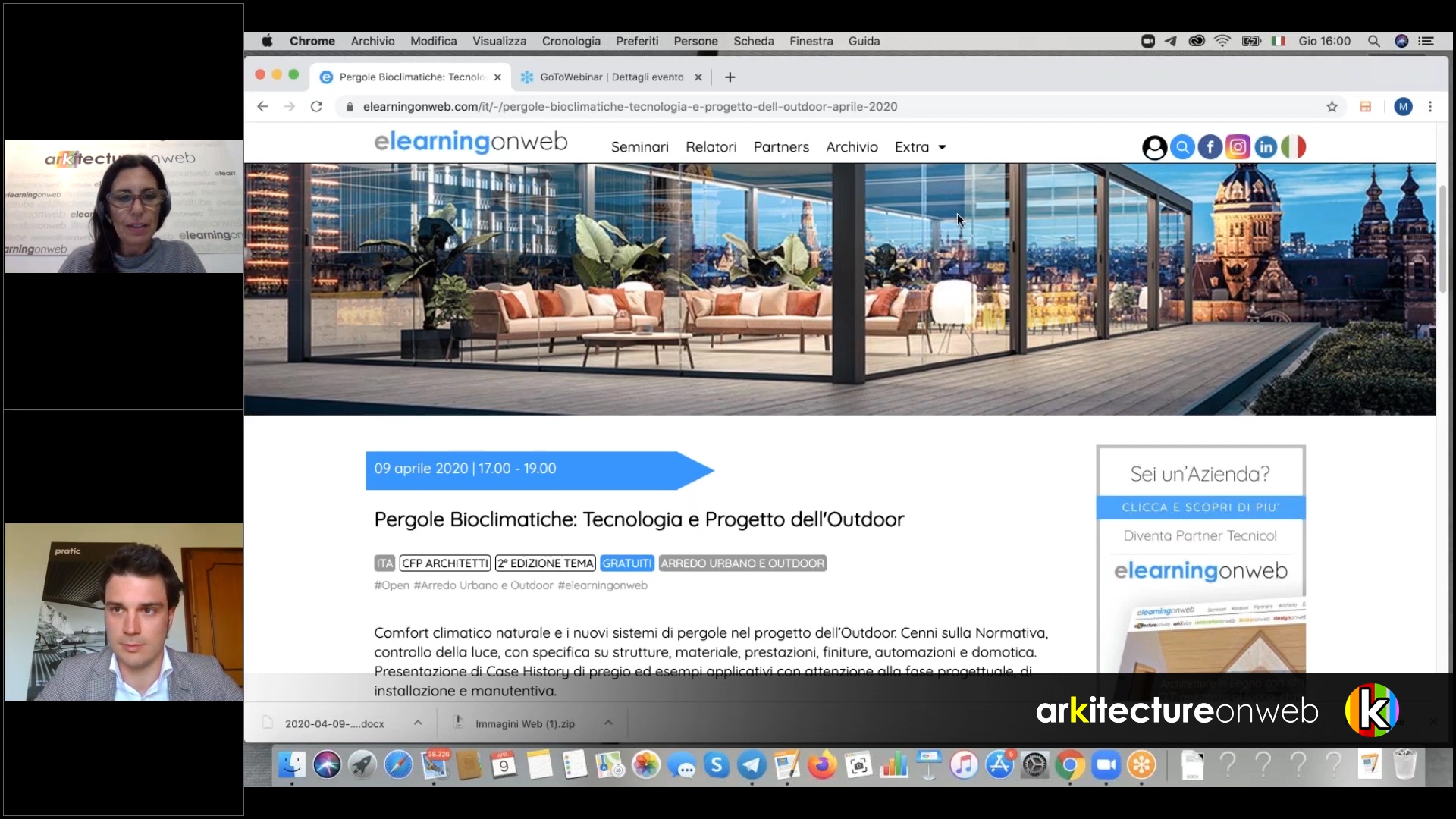
Task: Select the Italian flag language icon on site
Action: coord(1294,147)
